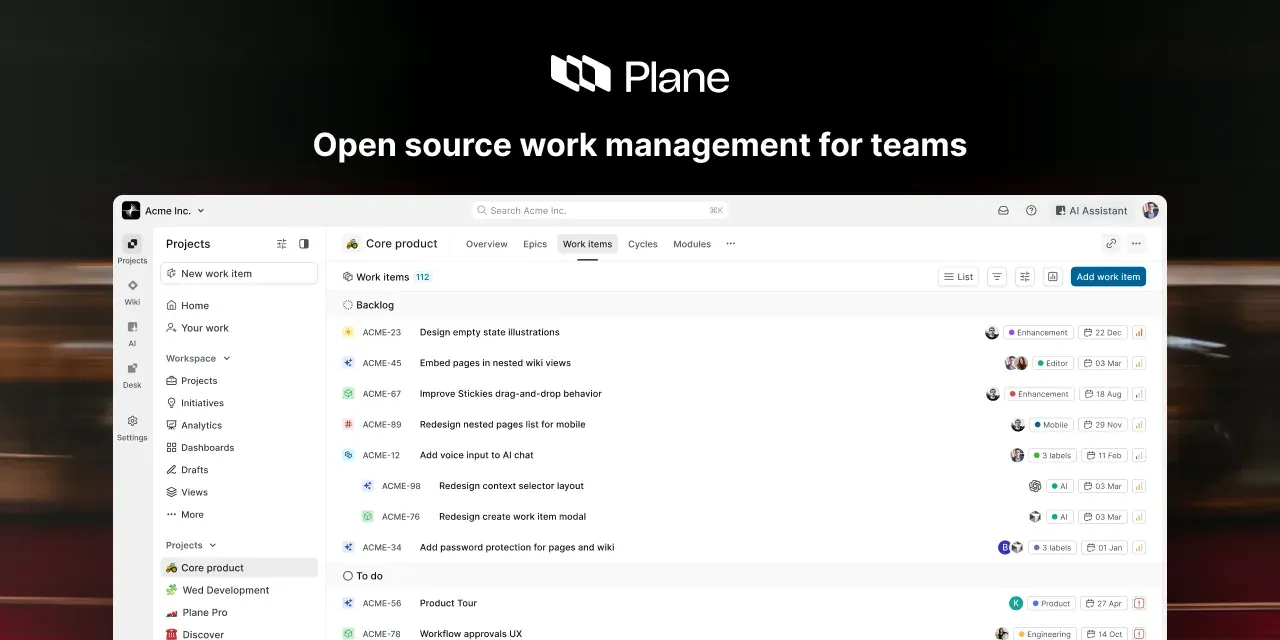Open more tabs ellipsis after Modules
1280x640 pixels.
730,244
